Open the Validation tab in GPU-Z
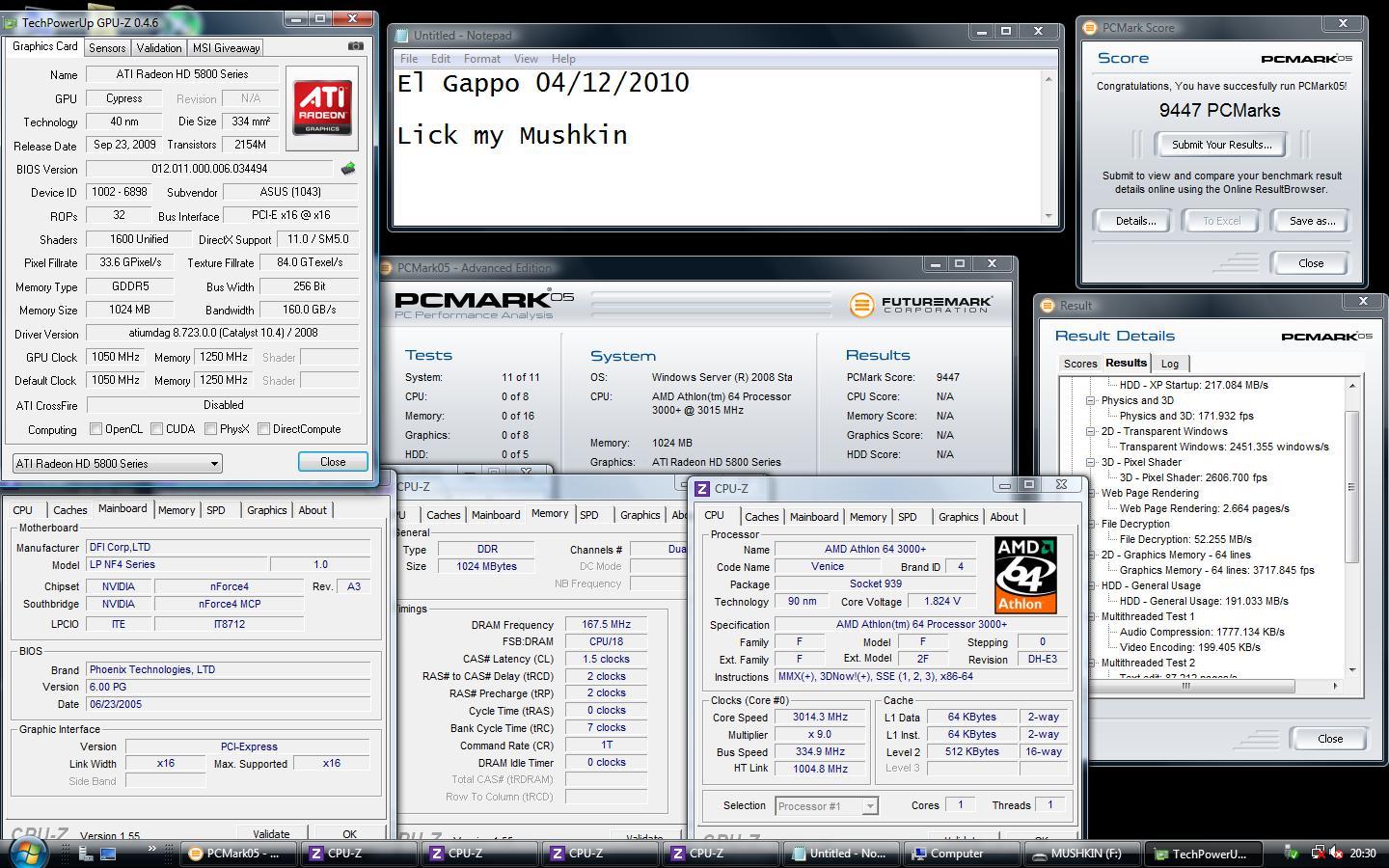The image size is (1389, 868). pyautogui.click(x=158, y=47)
